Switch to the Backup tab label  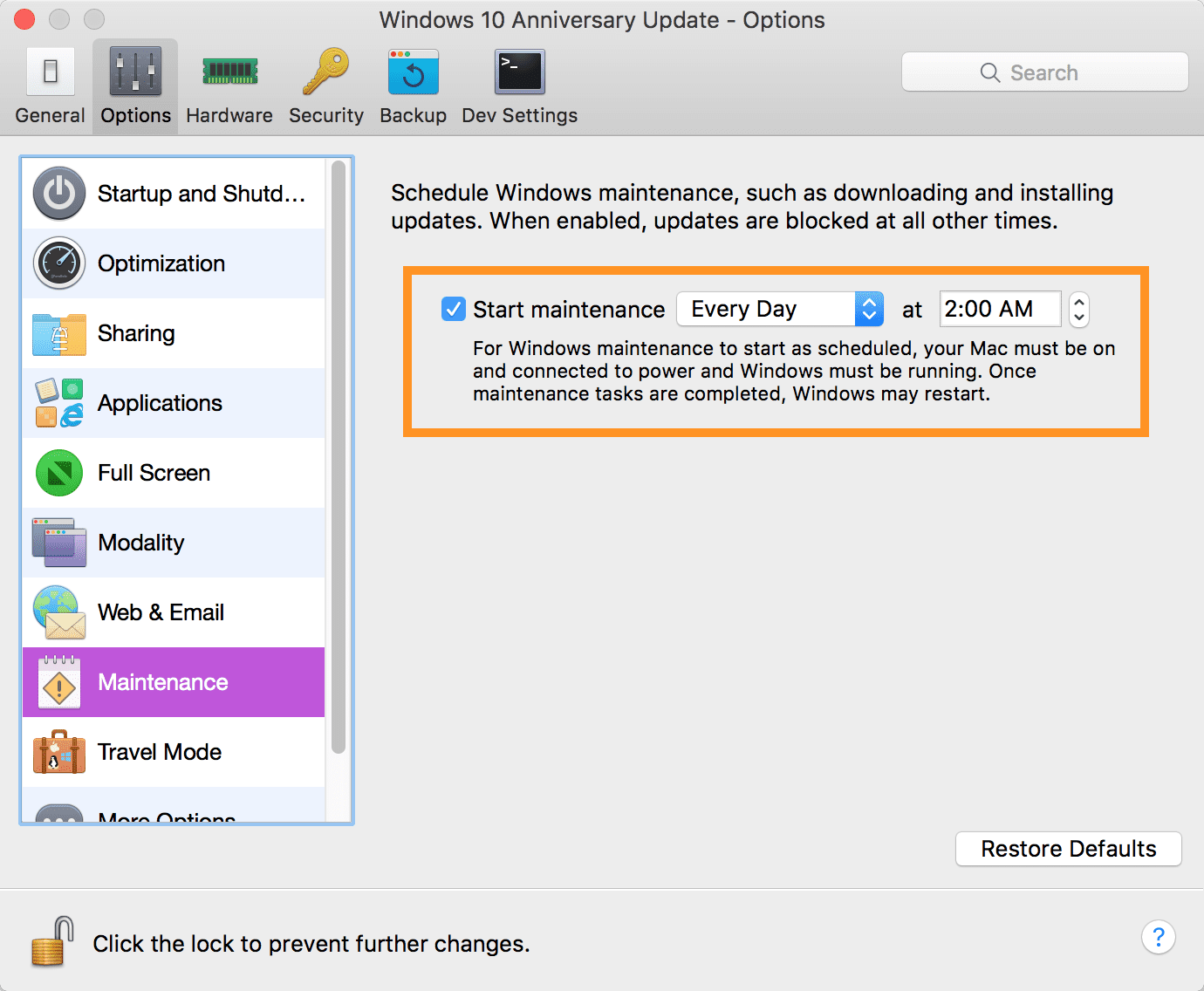tap(414, 115)
